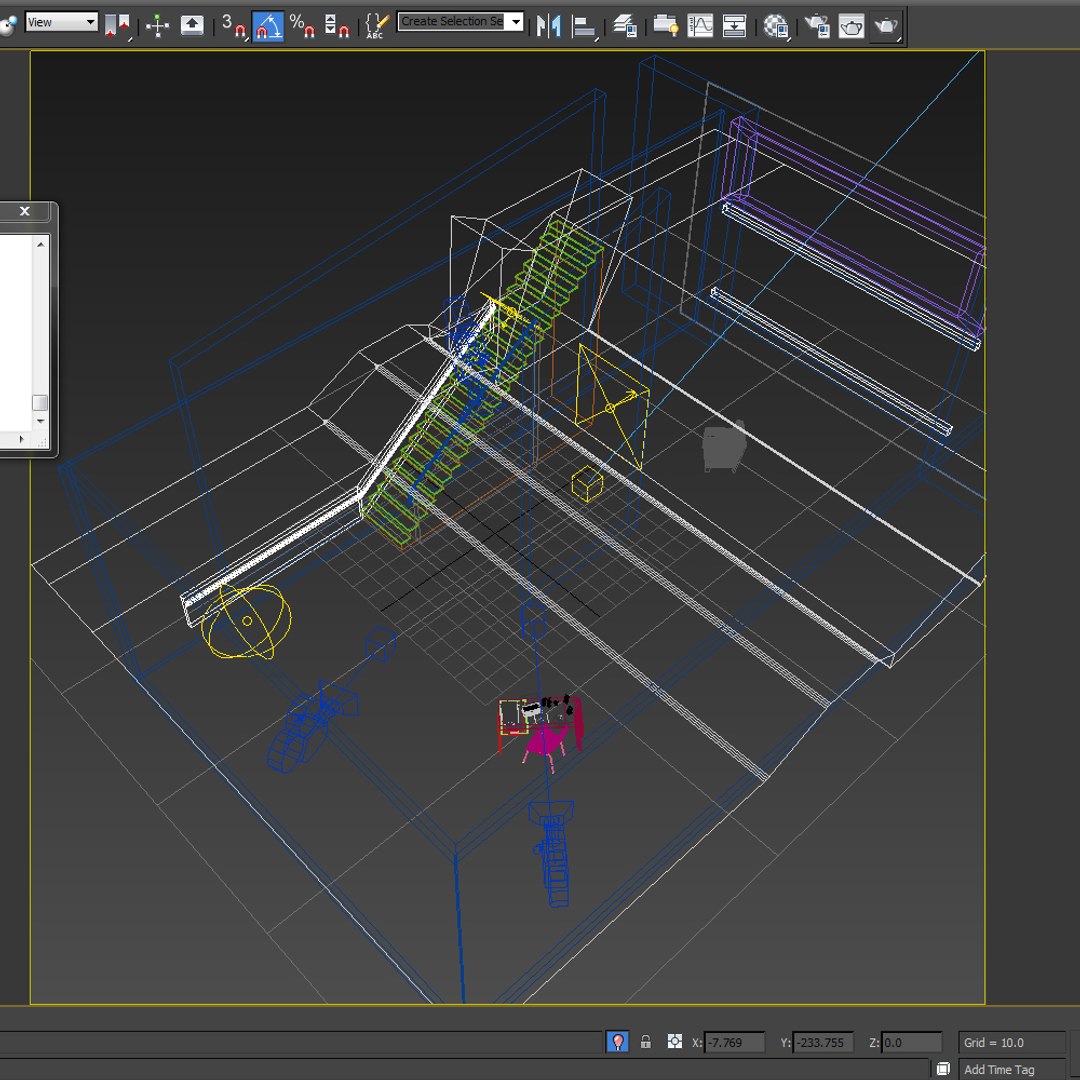The height and width of the screenshot is (1080, 1080).
Task: Close the floating panel with X button
Action: coord(25,211)
